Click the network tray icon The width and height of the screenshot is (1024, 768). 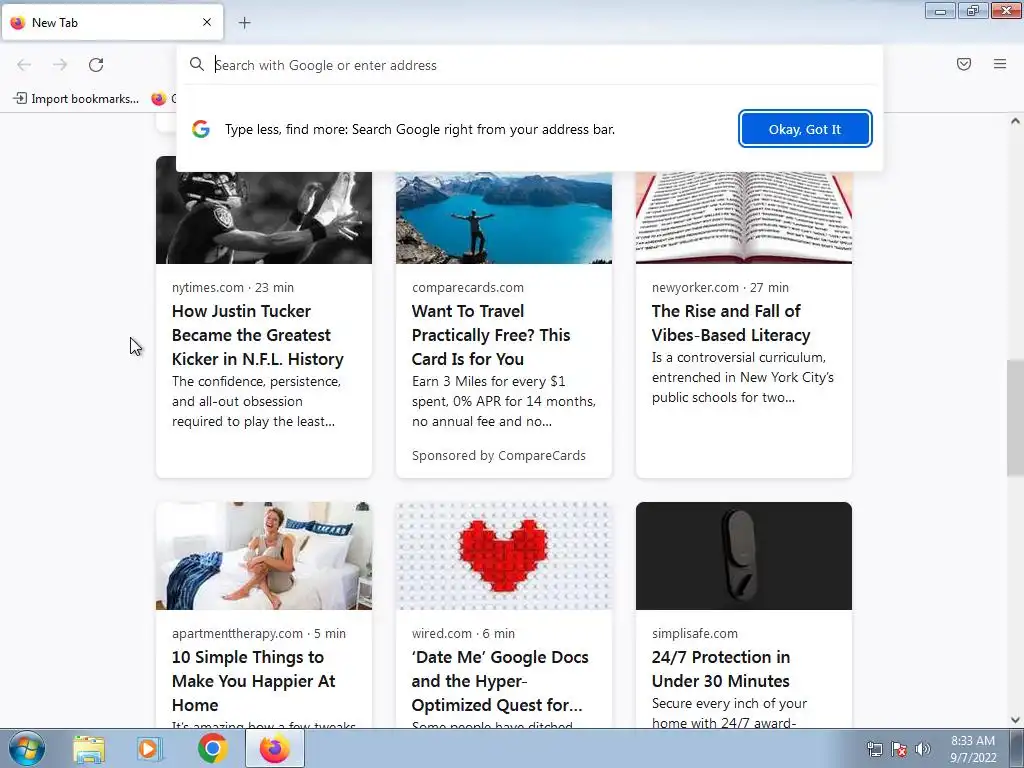874,749
